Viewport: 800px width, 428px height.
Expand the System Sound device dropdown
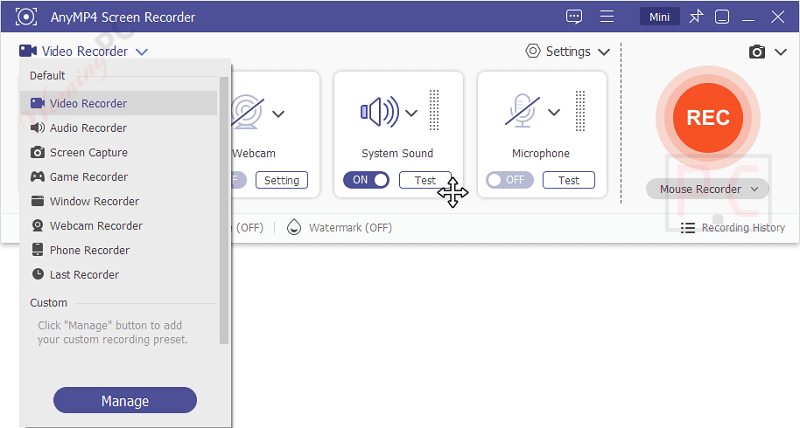click(411, 113)
